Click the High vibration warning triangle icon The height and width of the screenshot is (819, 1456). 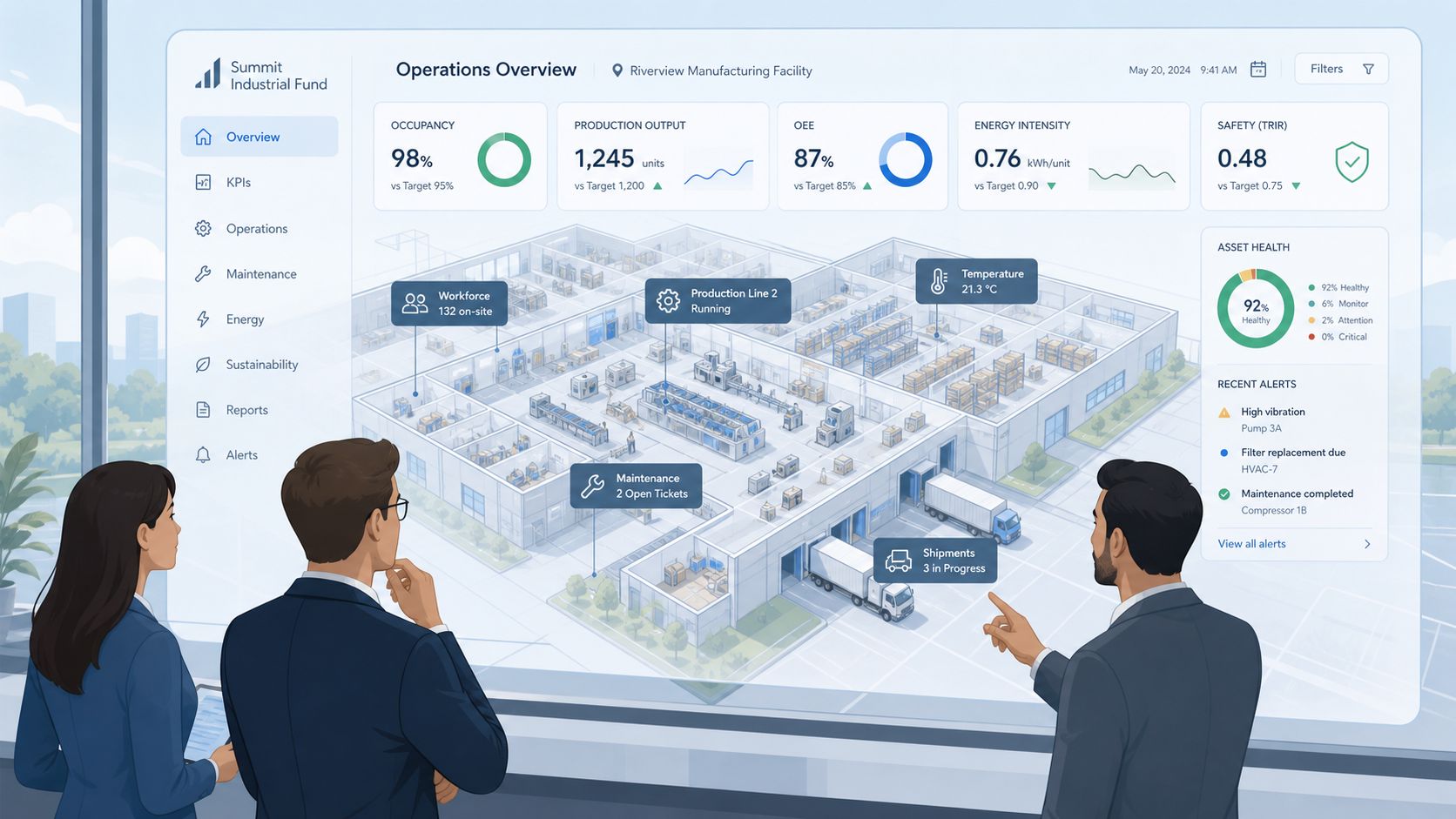[1224, 413]
